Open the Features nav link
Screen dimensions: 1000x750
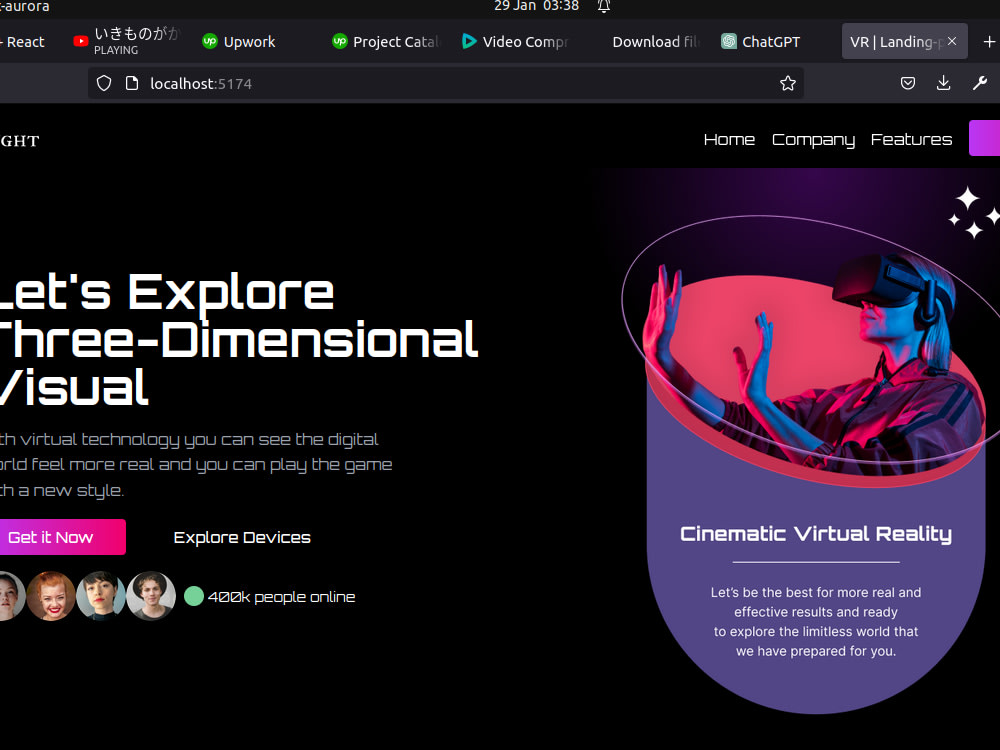[x=911, y=140]
